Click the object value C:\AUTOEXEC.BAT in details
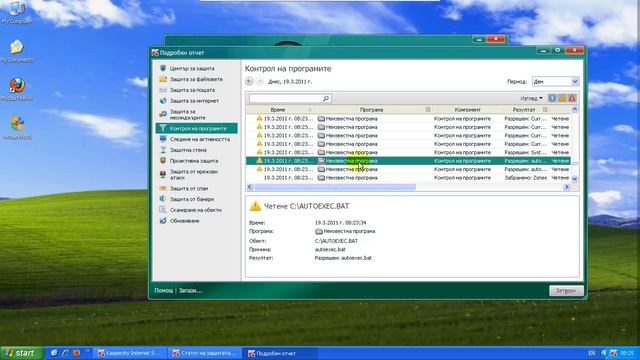 pos(336,241)
